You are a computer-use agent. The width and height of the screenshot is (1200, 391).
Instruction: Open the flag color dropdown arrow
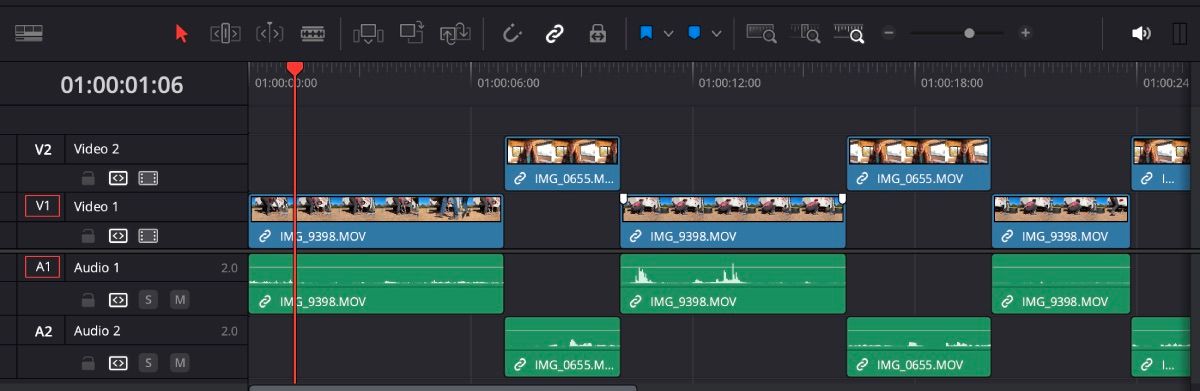click(669, 33)
